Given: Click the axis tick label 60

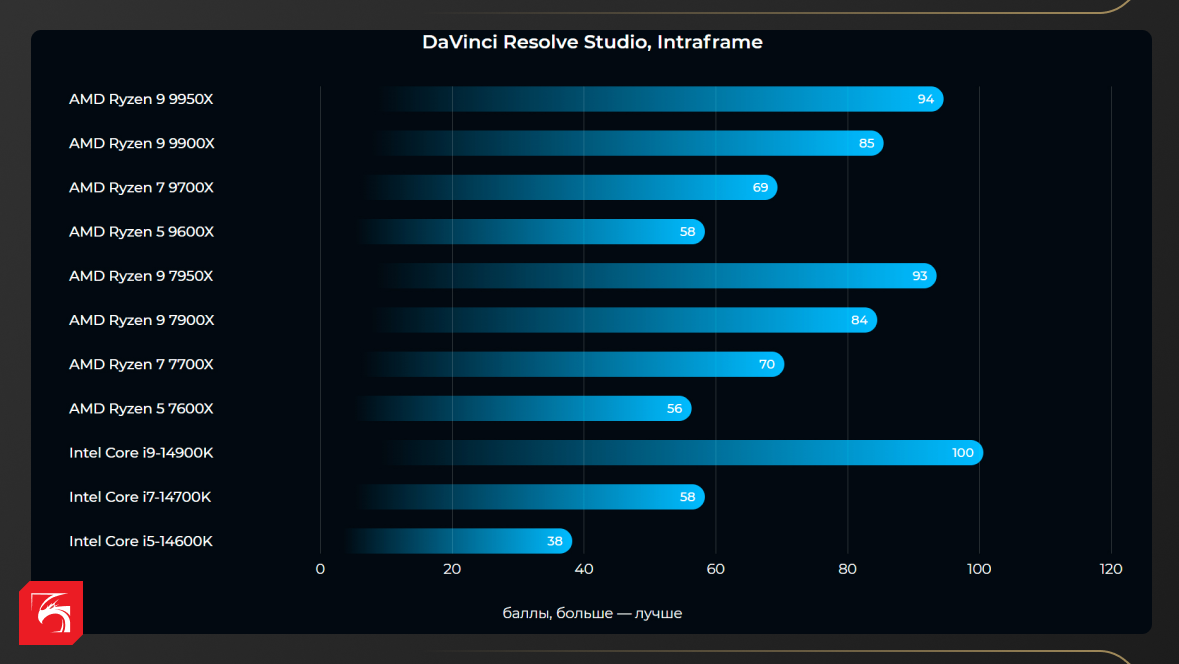Looking at the screenshot, I should pos(715,569).
